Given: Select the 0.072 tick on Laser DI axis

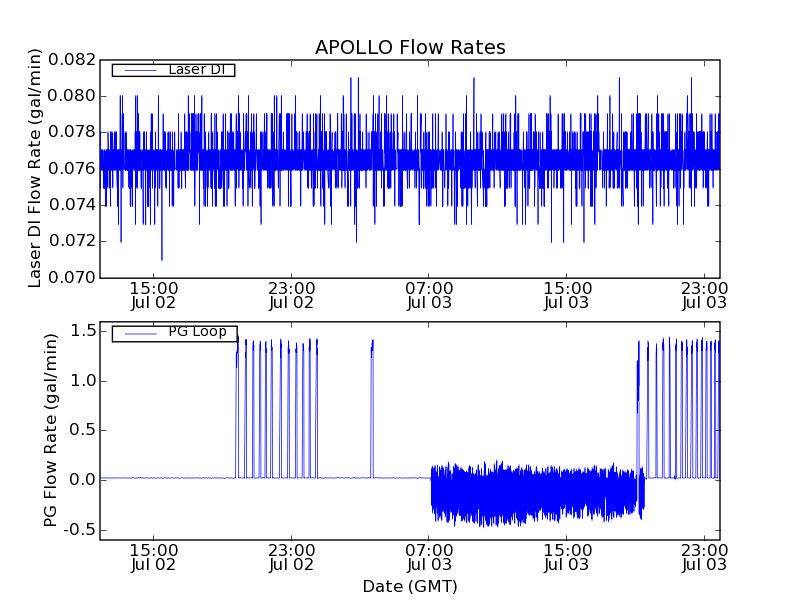Looking at the screenshot, I should [x=72, y=241].
